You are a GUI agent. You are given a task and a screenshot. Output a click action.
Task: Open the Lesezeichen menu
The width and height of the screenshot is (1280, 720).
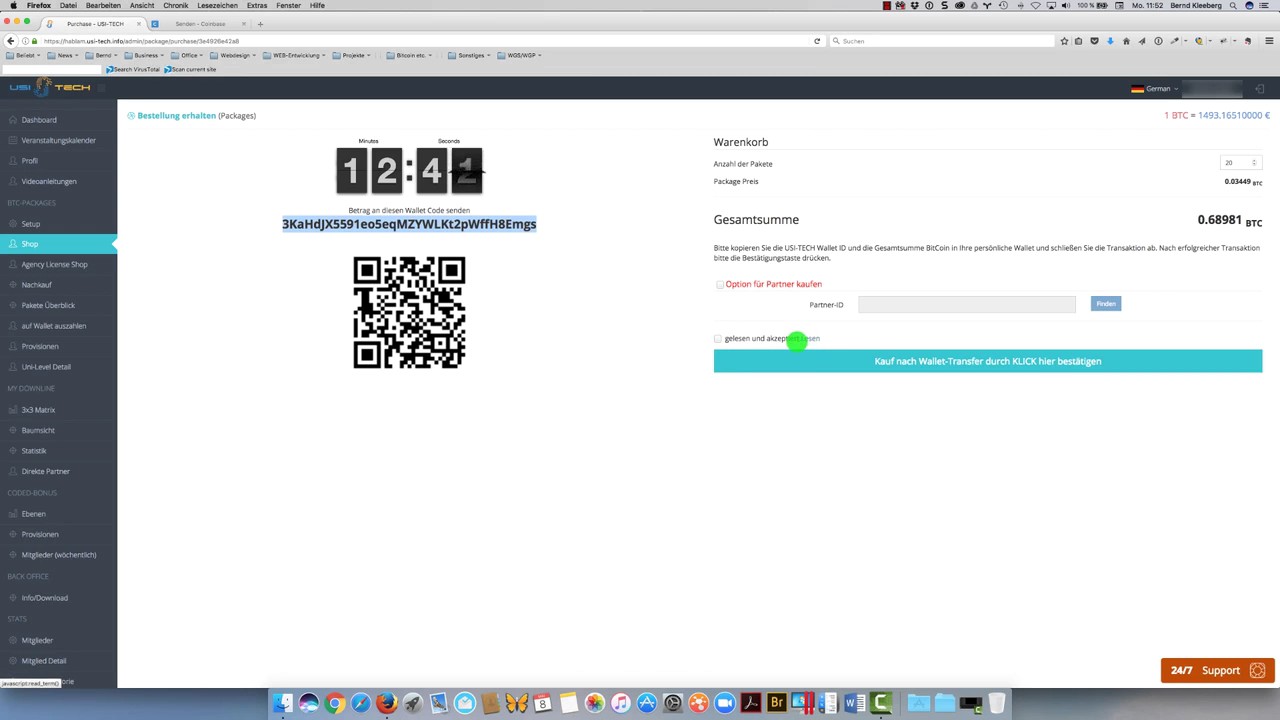(x=217, y=6)
